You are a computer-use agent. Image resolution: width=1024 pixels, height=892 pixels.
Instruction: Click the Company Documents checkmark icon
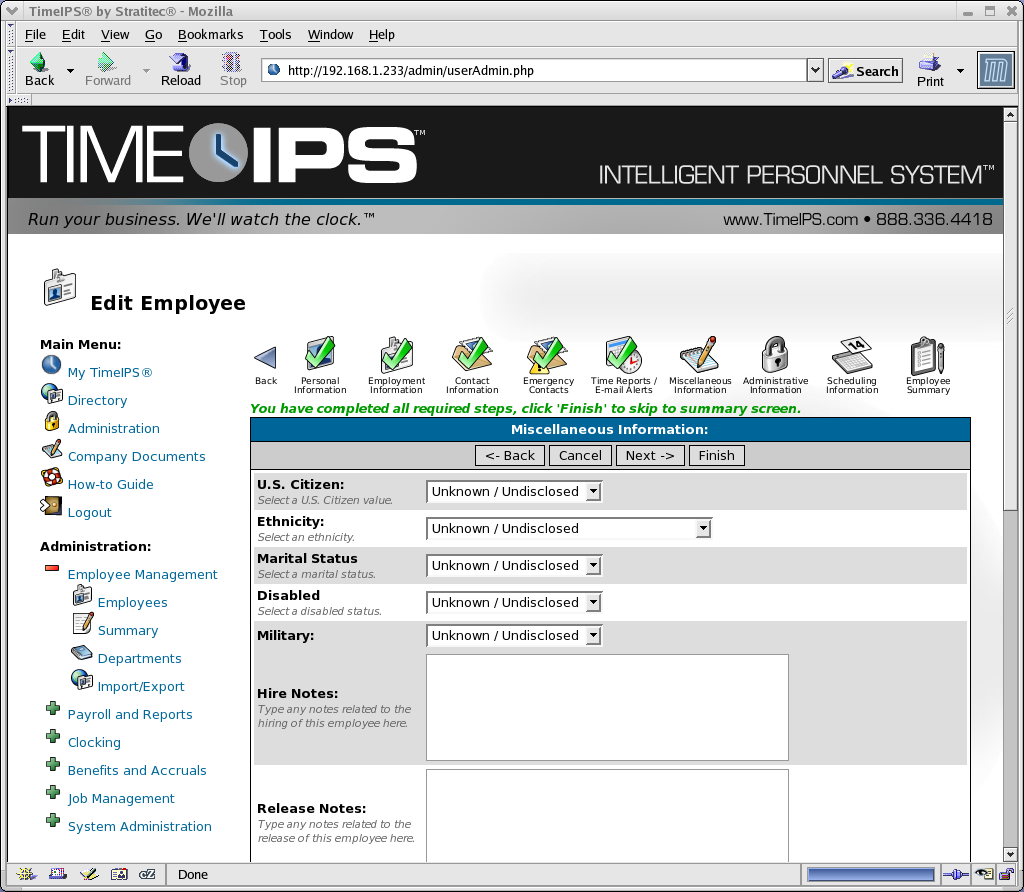tap(52, 449)
